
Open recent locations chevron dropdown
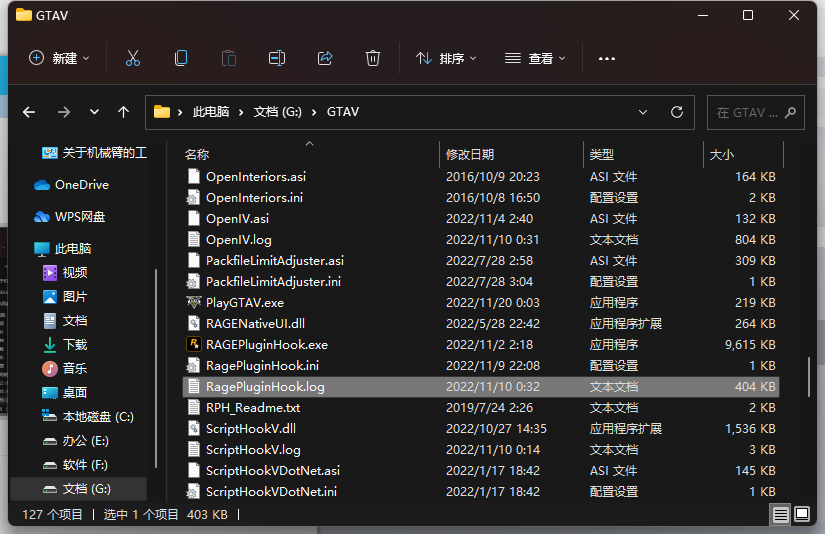click(x=94, y=112)
